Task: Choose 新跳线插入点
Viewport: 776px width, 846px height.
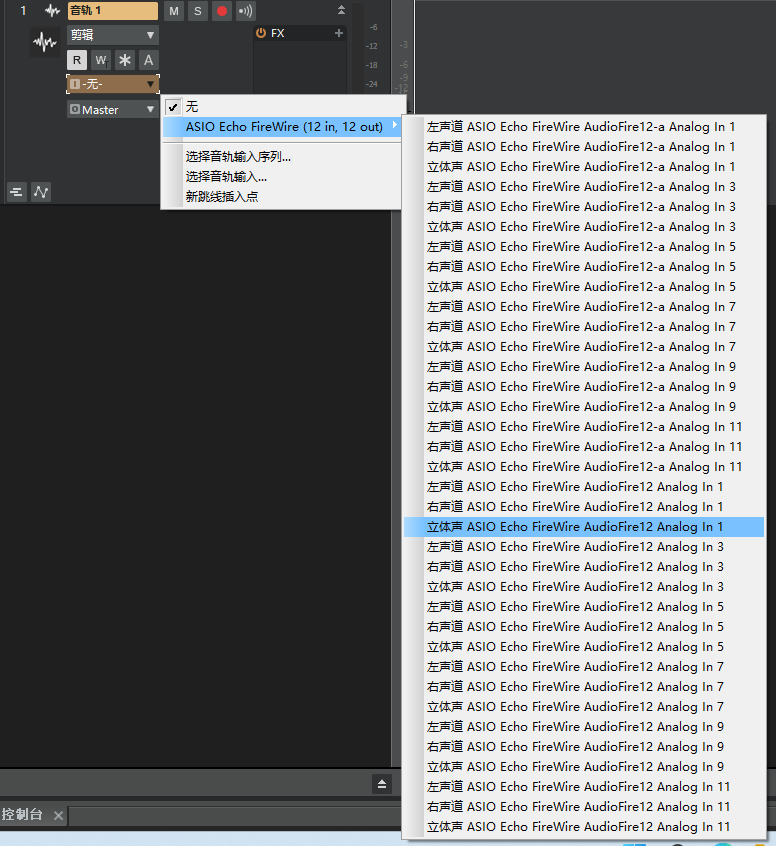Action: point(283,196)
